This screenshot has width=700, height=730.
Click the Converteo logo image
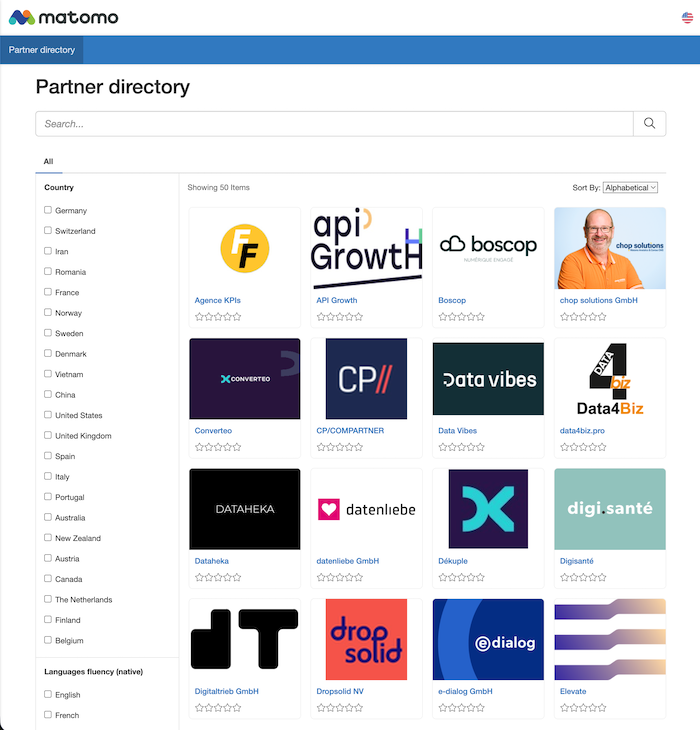(x=244, y=378)
